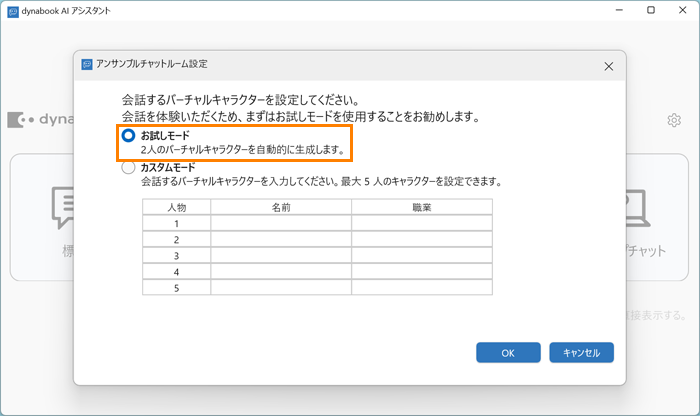Click the お試しモード label text
The image size is (700, 416).
[165, 135]
